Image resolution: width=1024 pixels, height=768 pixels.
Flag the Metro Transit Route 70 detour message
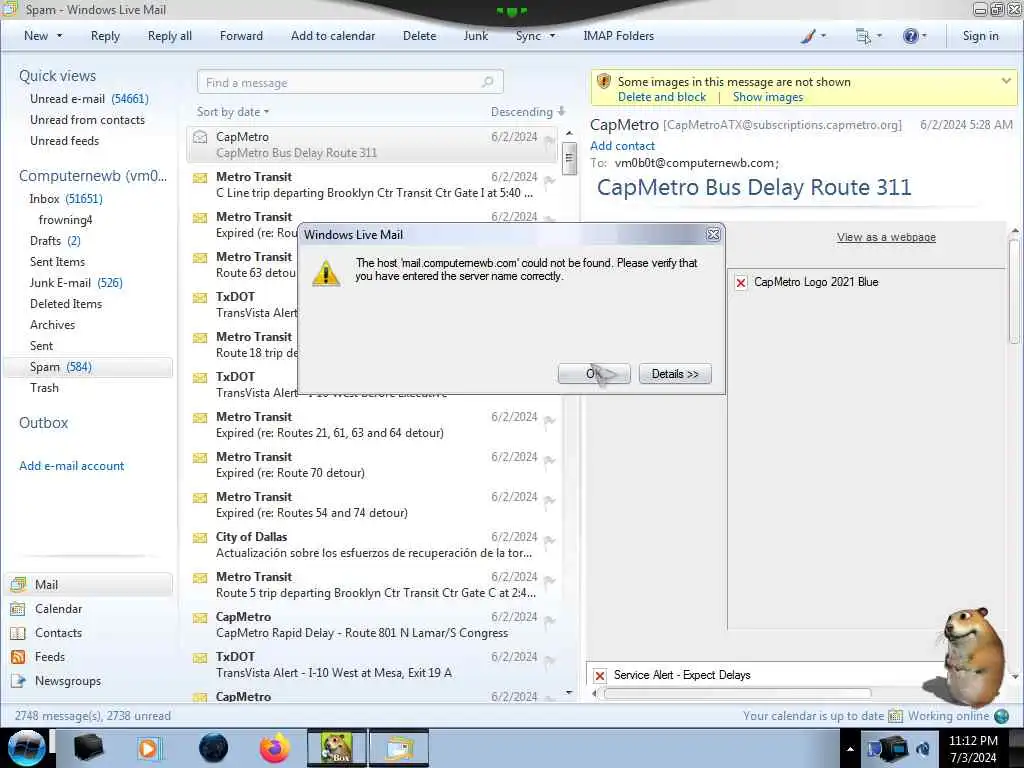(549, 460)
